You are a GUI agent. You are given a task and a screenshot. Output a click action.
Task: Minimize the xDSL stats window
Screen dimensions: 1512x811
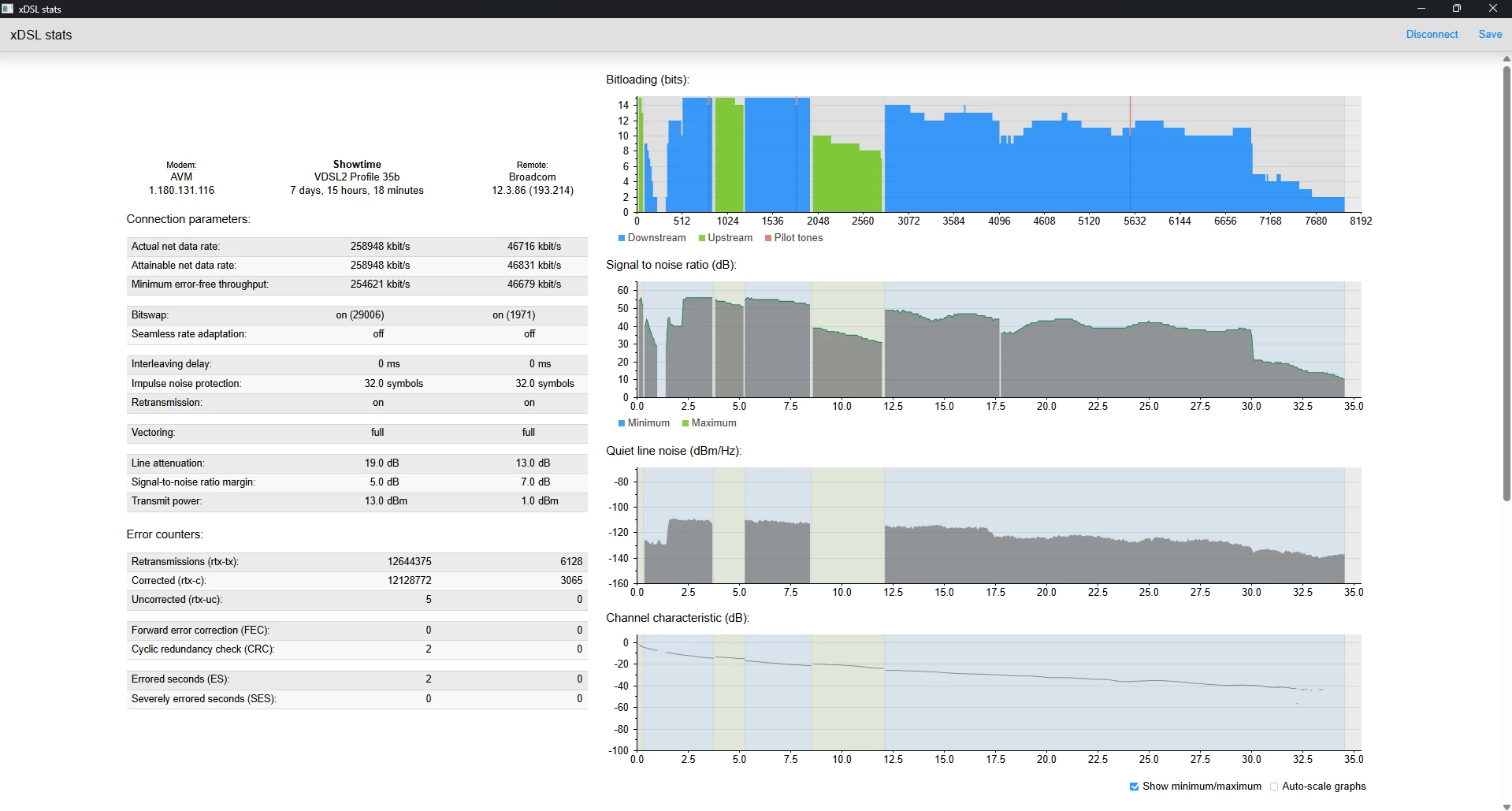[1421, 9]
